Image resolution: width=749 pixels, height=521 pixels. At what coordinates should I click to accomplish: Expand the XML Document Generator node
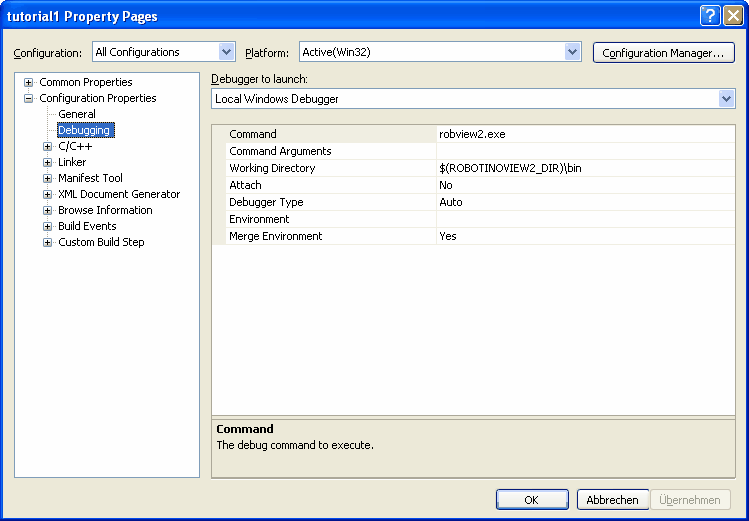[47, 194]
